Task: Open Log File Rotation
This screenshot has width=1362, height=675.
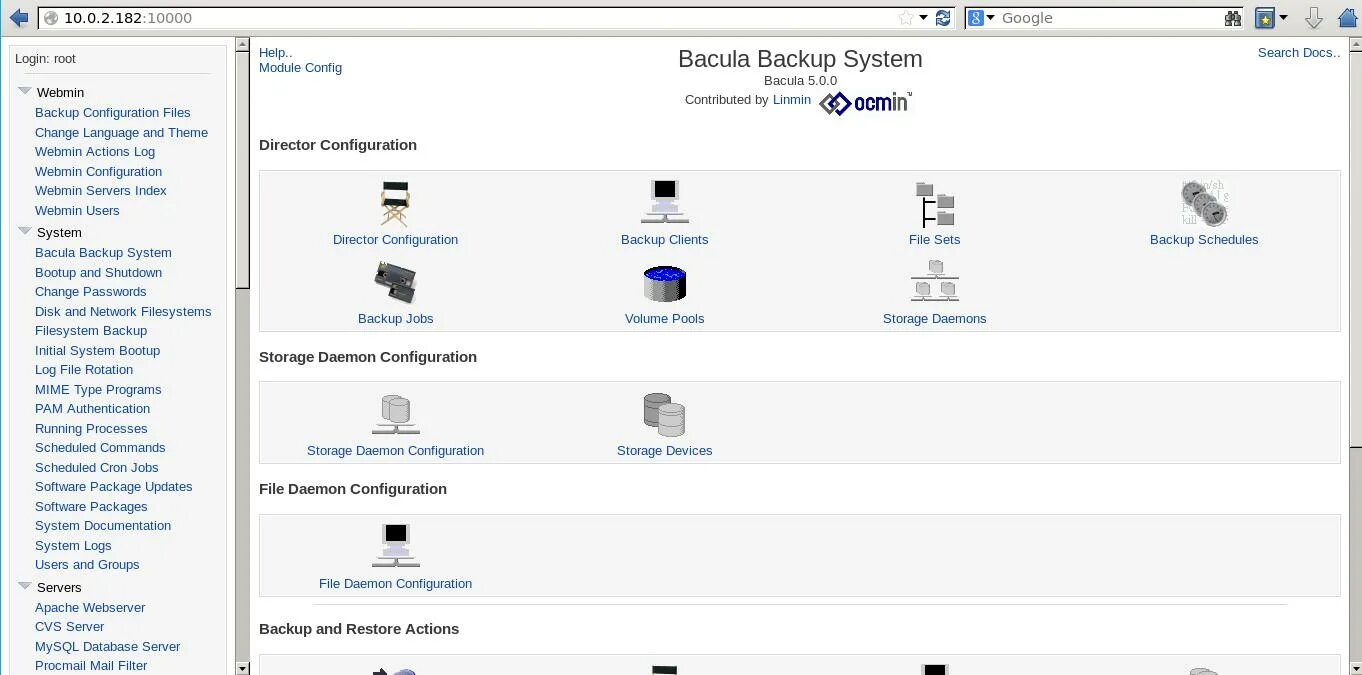Action: click(84, 370)
